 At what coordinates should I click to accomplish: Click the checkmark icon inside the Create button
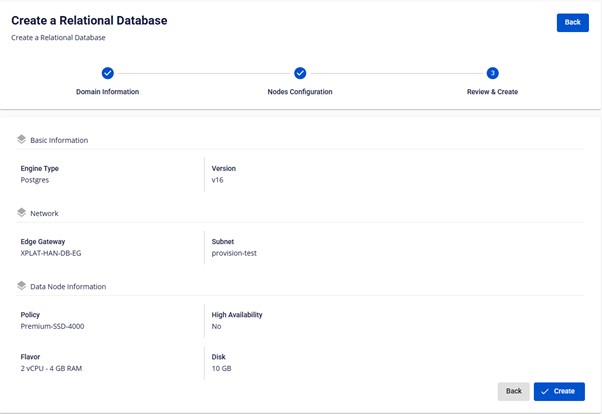tap(545, 391)
